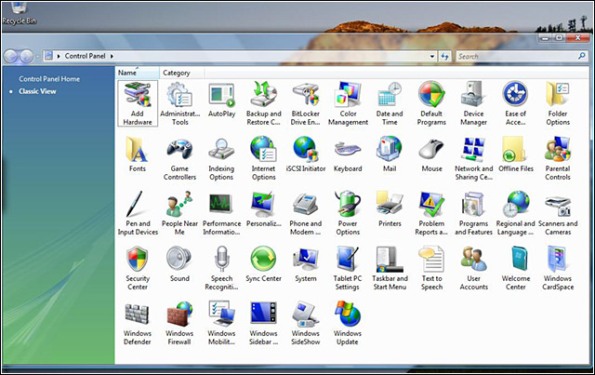
Task: Open the Recycle Bin on desktop
Action: tap(19, 13)
